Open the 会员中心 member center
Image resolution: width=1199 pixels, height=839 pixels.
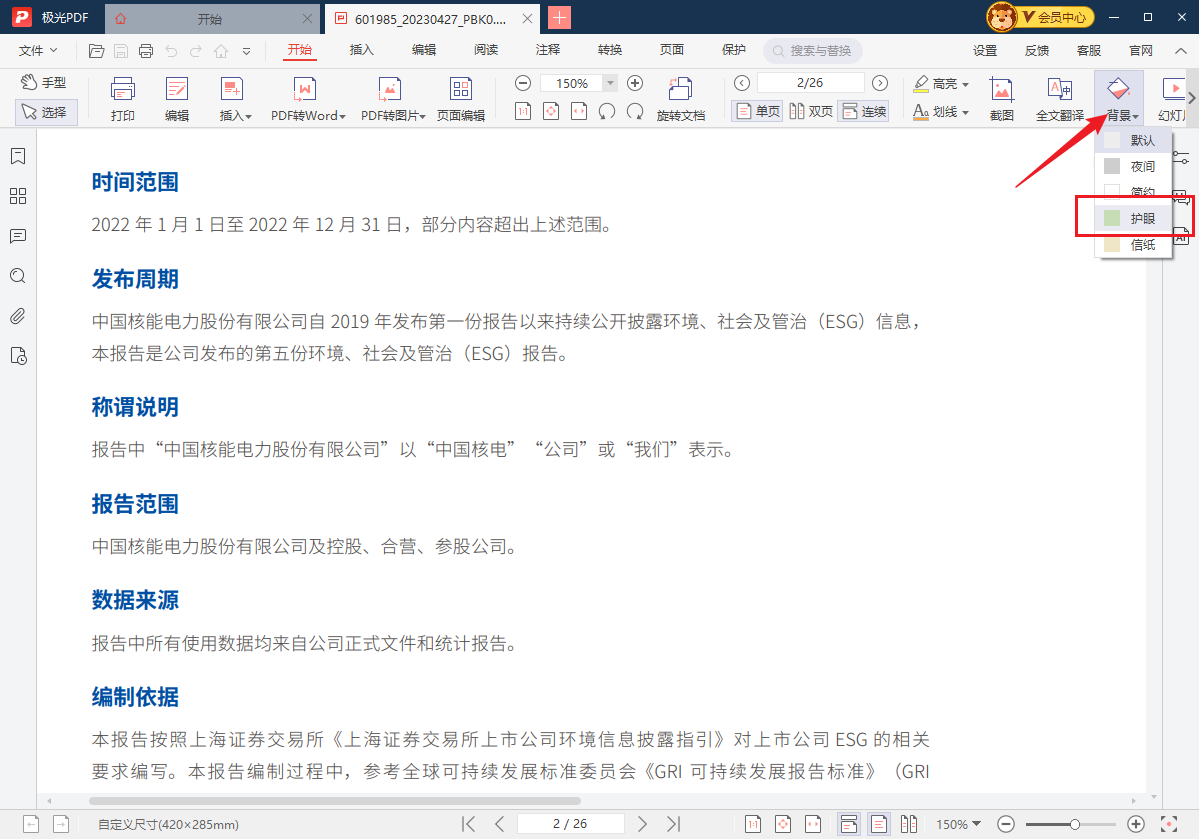pyautogui.click(x=1040, y=17)
